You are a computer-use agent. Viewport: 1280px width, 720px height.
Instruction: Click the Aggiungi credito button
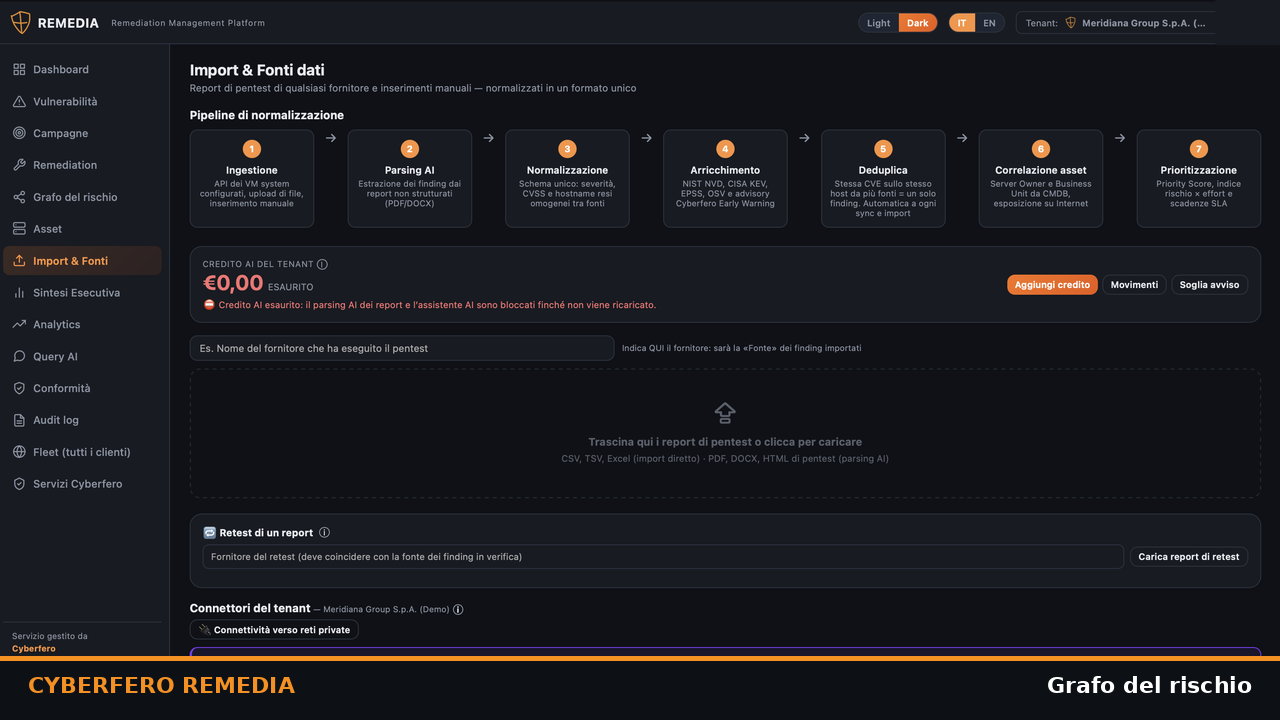[1052, 285]
